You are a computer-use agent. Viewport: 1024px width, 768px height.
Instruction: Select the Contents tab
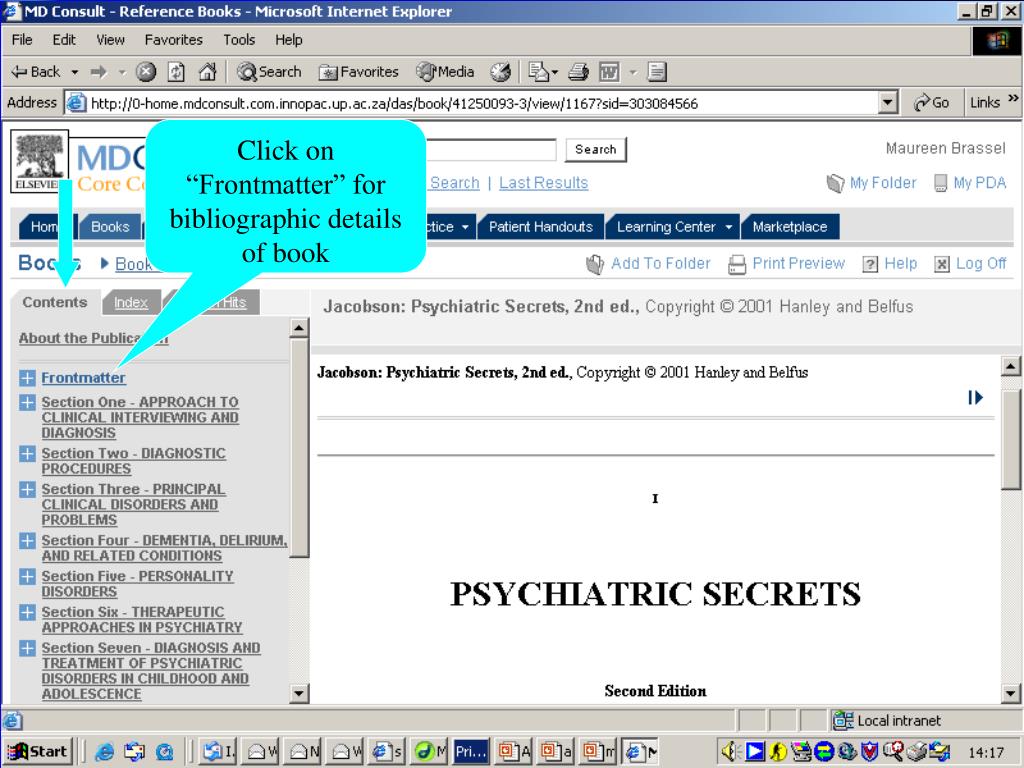55,302
